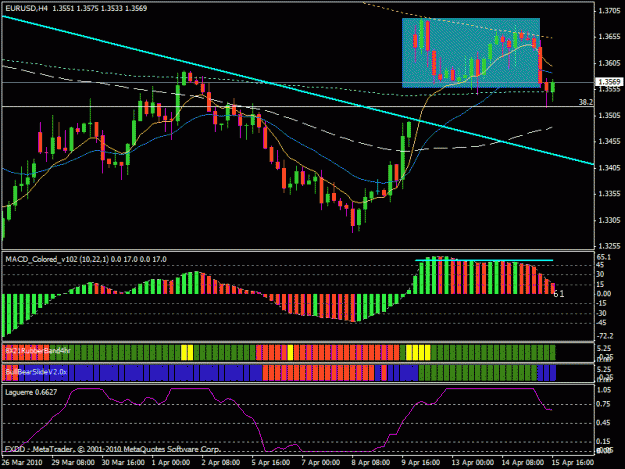Click the 1 Apr 00:00 time label
This screenshot has width=625, height=469.
[x=171, y=462]
